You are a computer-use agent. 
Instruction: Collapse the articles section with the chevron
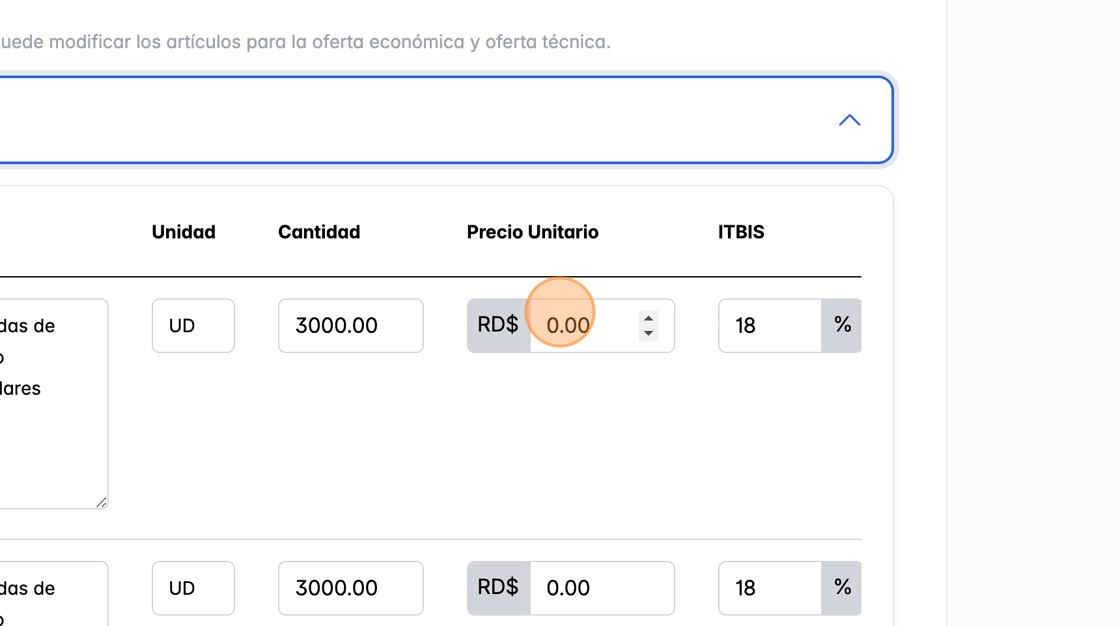tap(849, 120)
